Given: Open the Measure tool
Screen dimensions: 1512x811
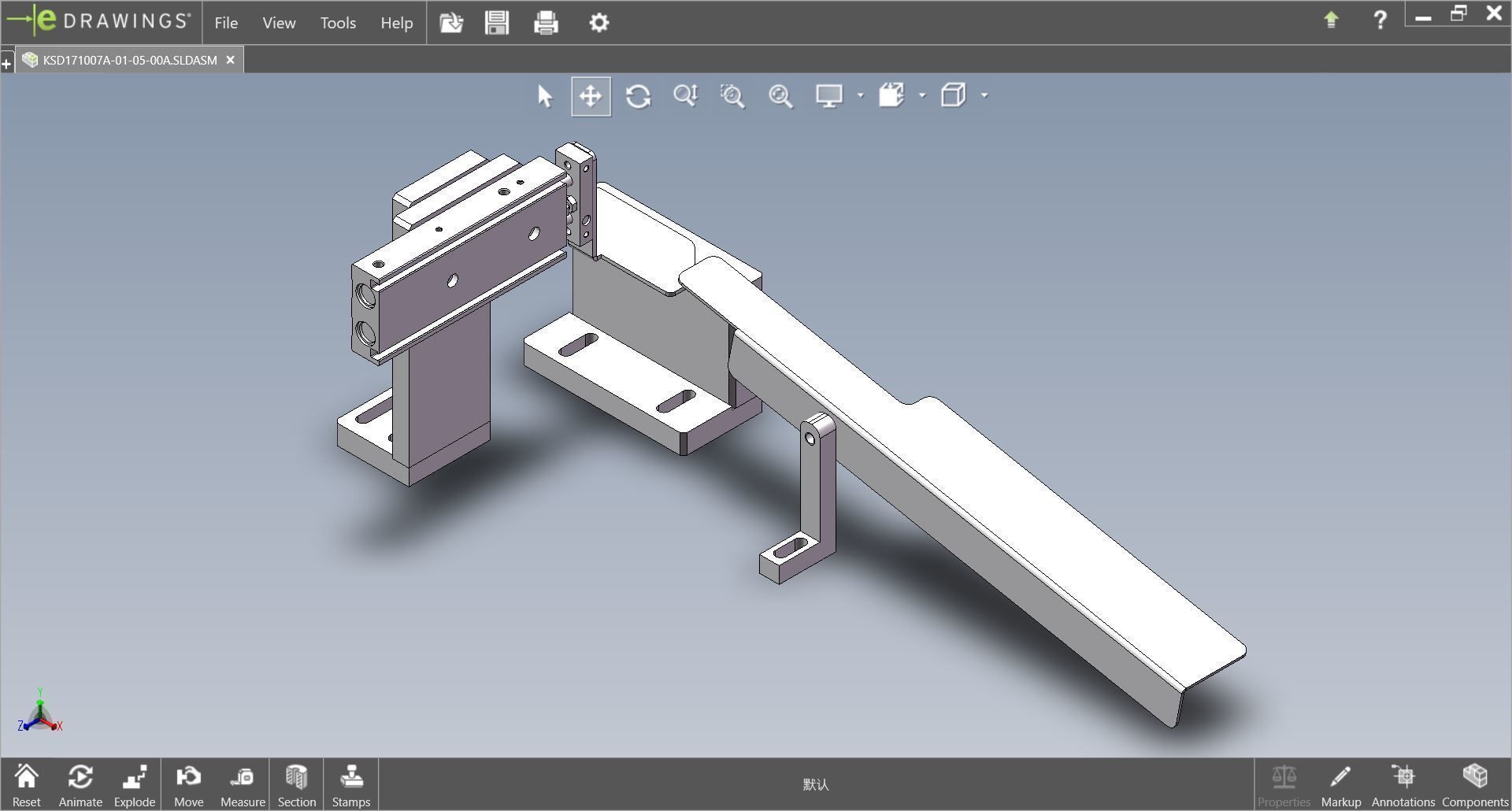Looking at the screenshot, I should 243,785.
